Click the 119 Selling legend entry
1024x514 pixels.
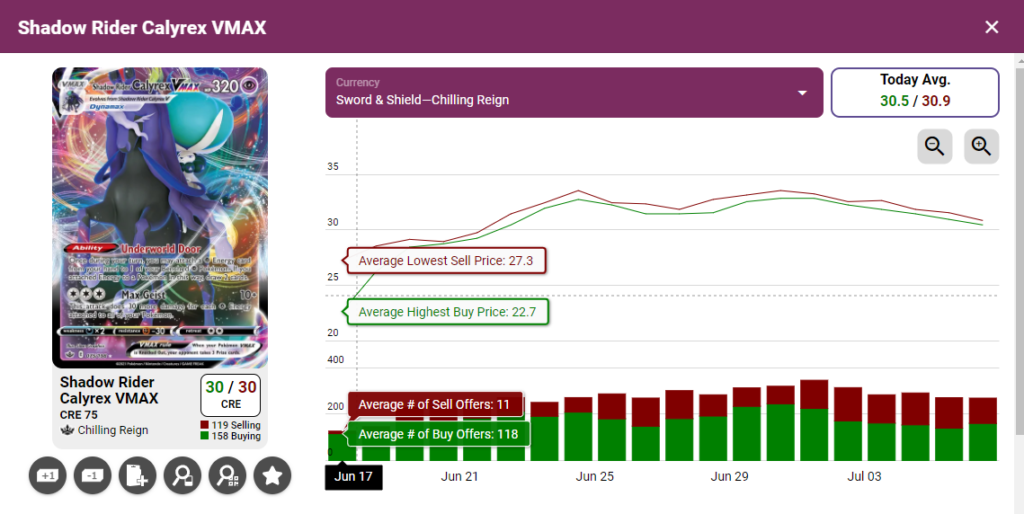tap(231, 425)
